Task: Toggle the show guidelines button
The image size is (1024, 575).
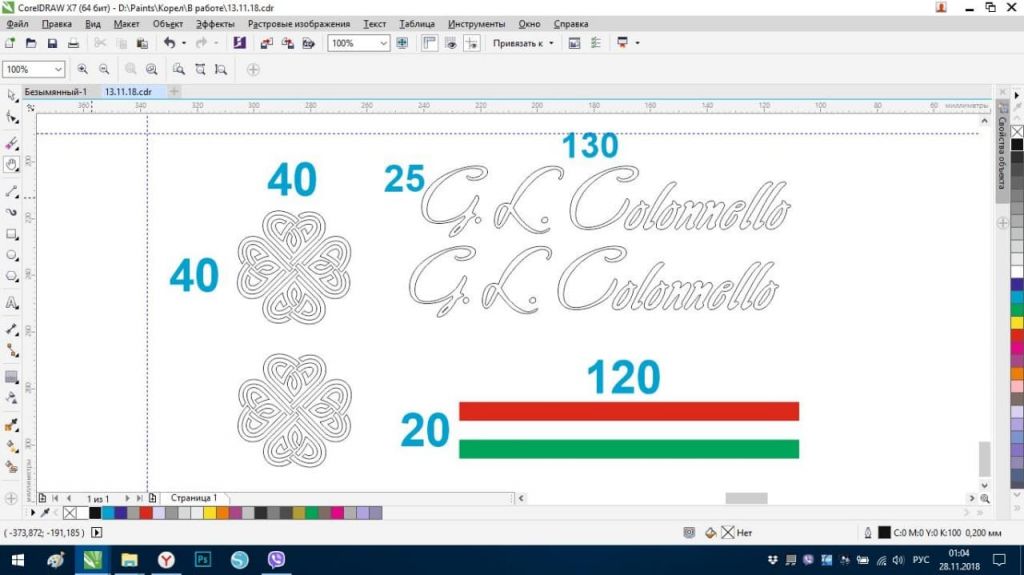Action: 471,44
